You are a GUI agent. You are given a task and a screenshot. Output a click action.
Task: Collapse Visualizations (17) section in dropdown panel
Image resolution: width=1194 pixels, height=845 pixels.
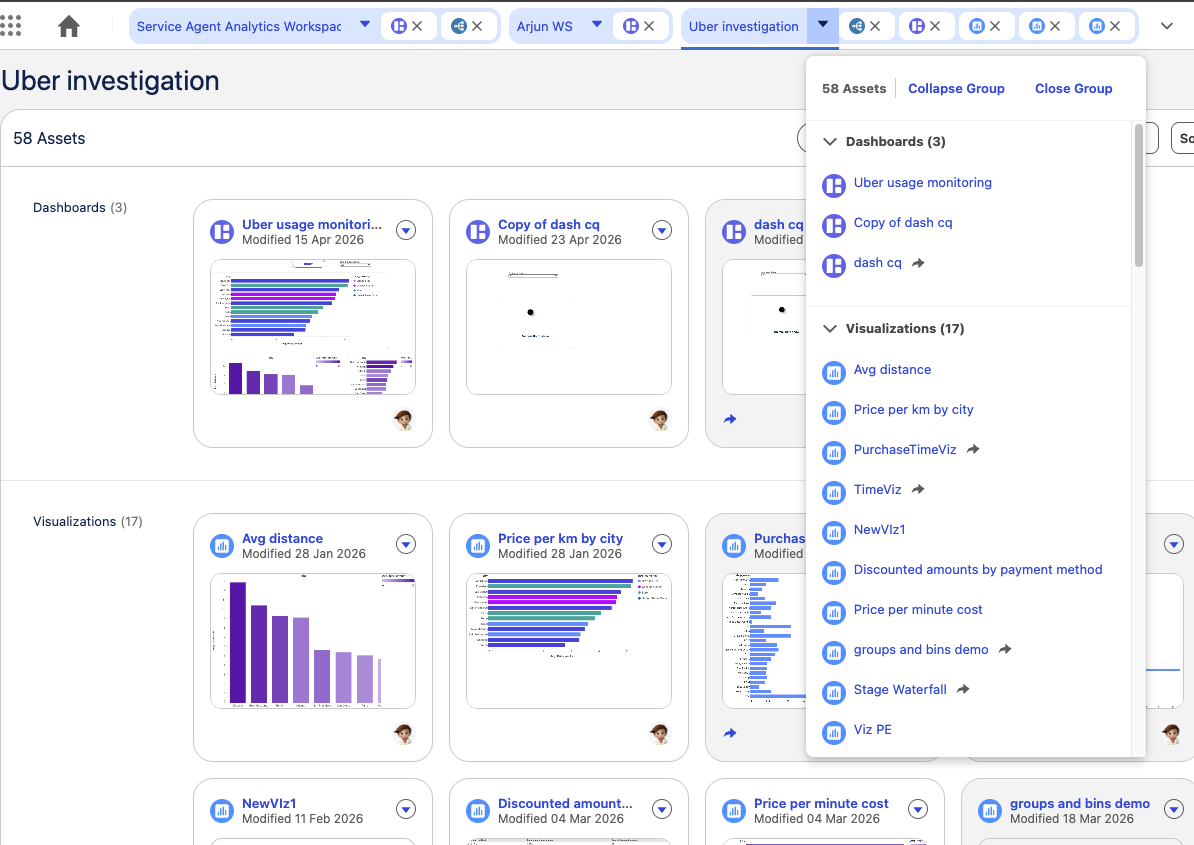(830, 329)
